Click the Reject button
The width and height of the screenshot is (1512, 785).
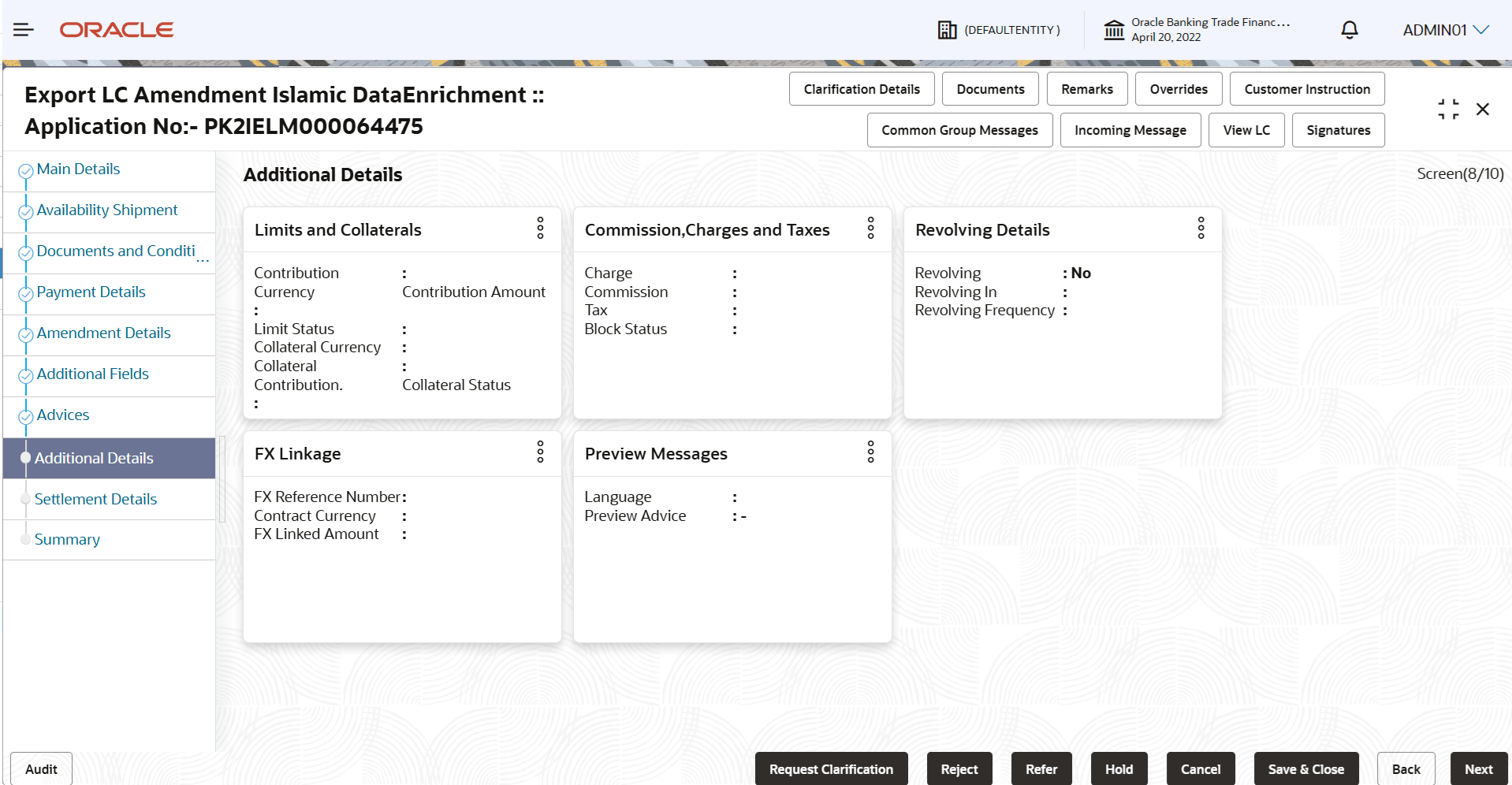[x=959, y=769]
